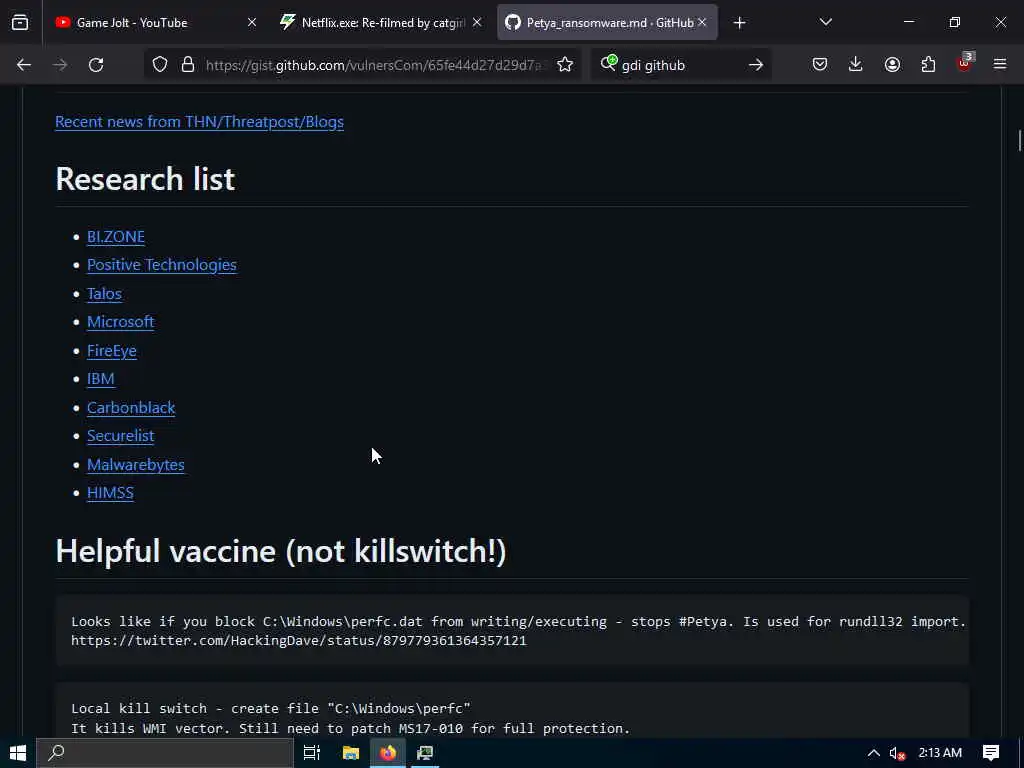Open File Explorer from the taskbar

351,753
